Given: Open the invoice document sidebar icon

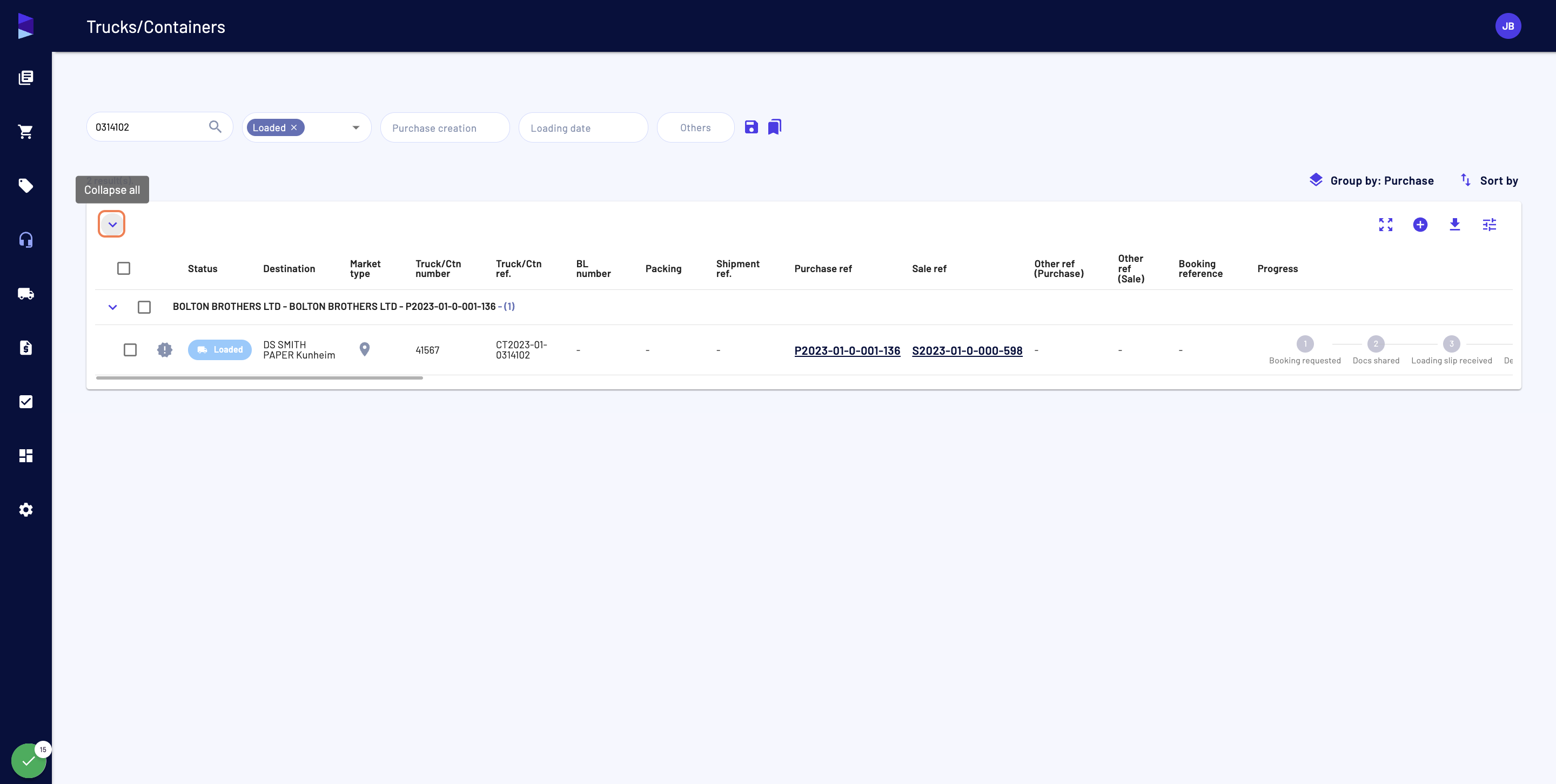Looking at the screenshot, I should click(x=25, y=348).
